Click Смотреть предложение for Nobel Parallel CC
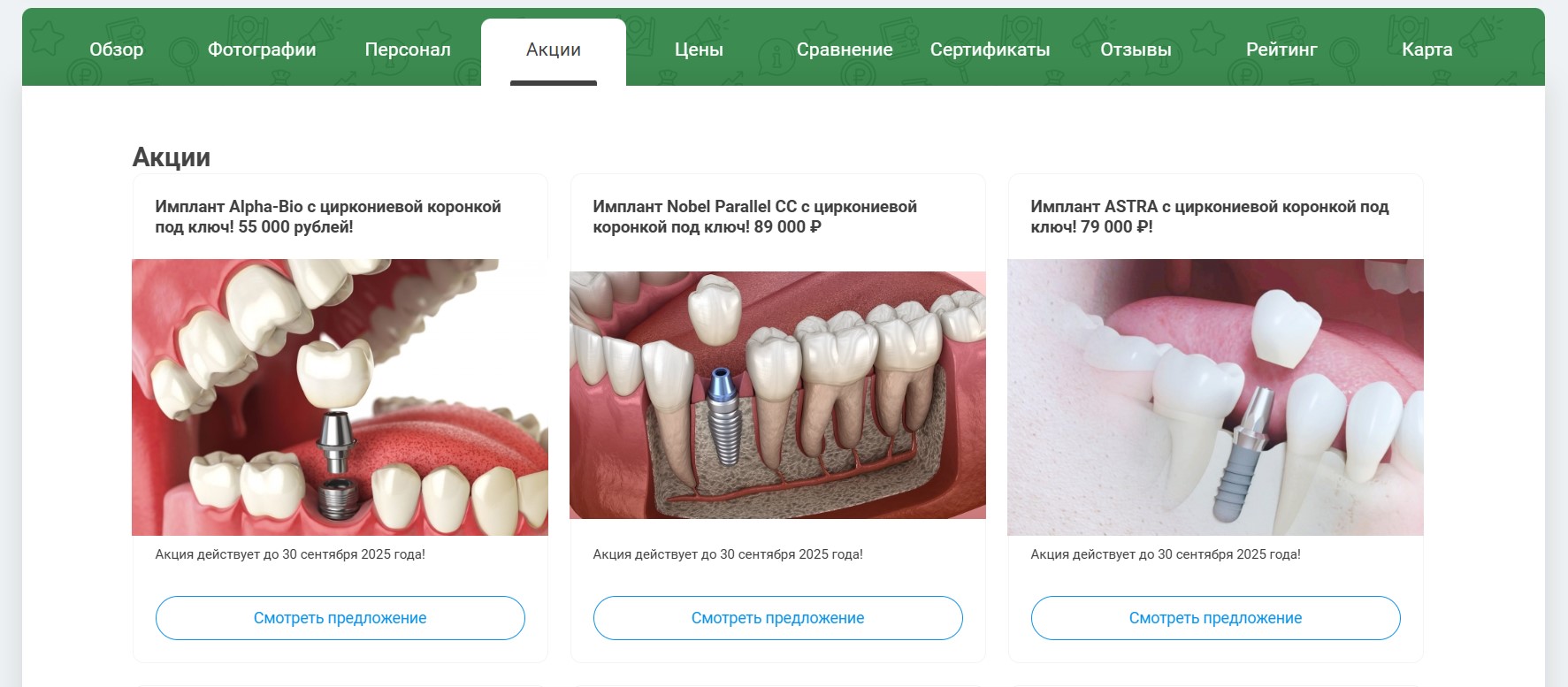The width and height of the screenshot is (1568, 687). 778,618
